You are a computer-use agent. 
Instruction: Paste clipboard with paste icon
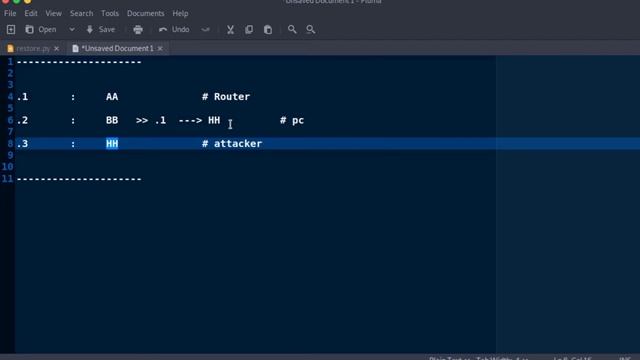268,29
